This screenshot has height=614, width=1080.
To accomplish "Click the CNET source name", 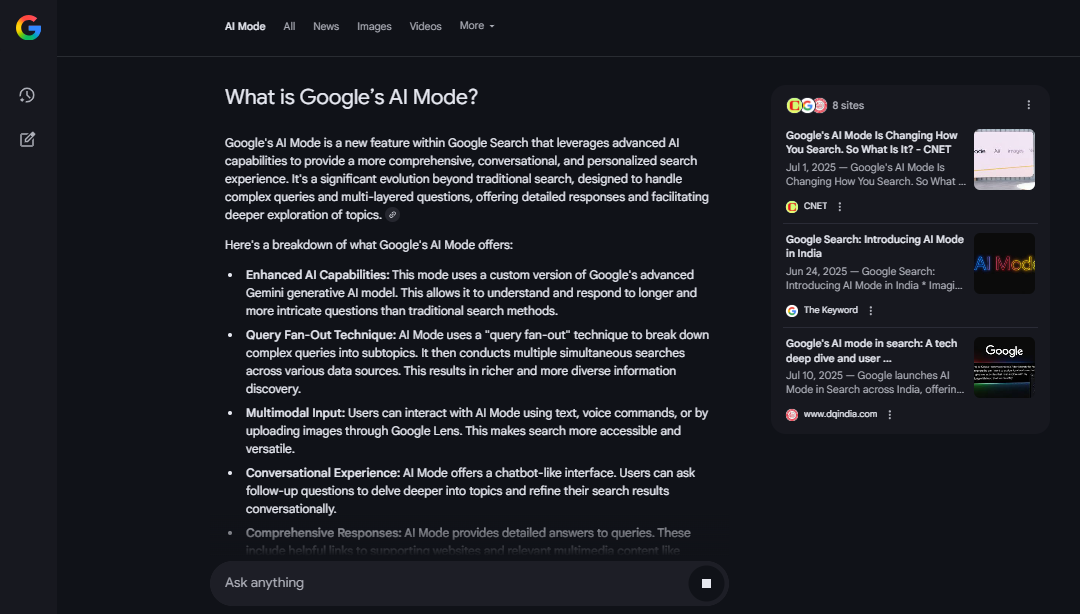I will [x=816, y=206].
